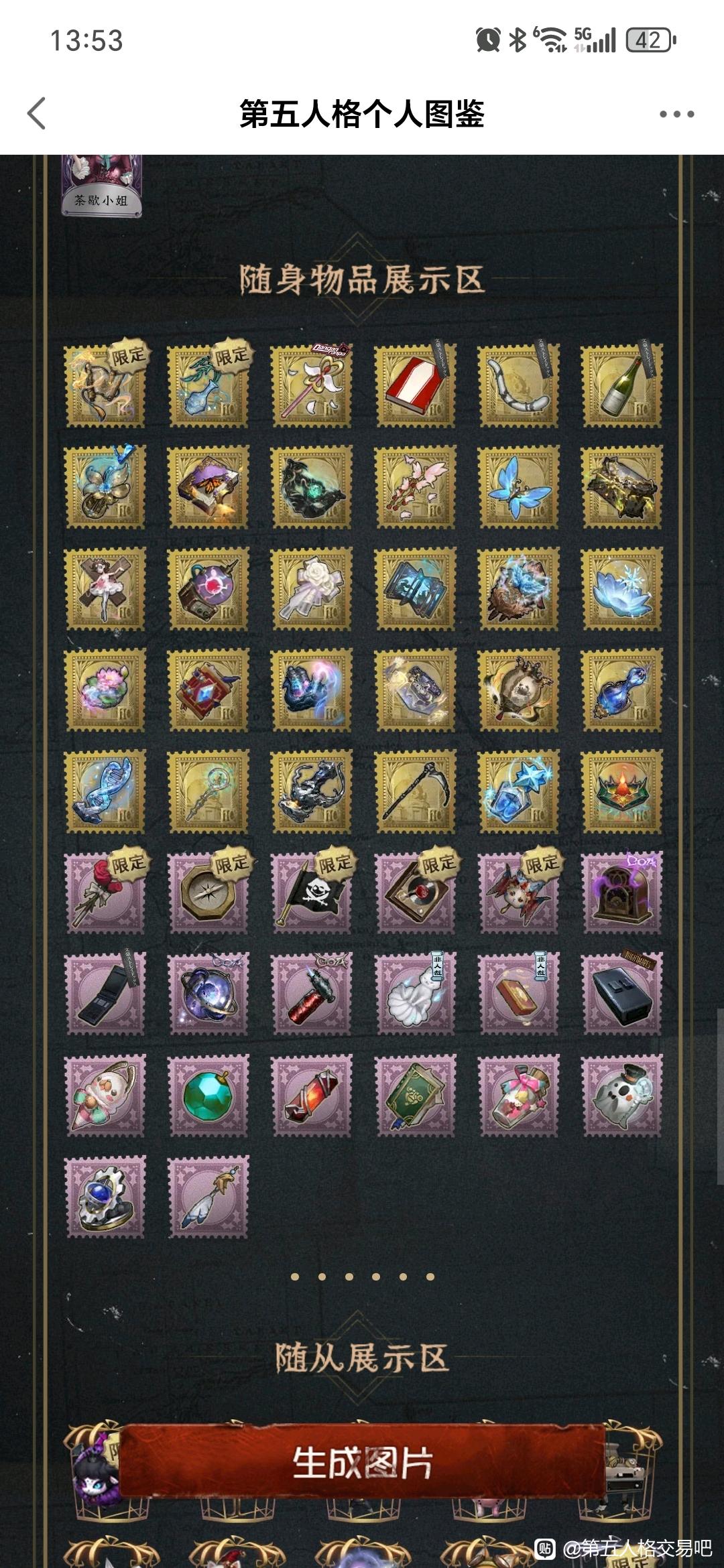
Task: Choose the red rose limited stamp
Action: [105, 893]
